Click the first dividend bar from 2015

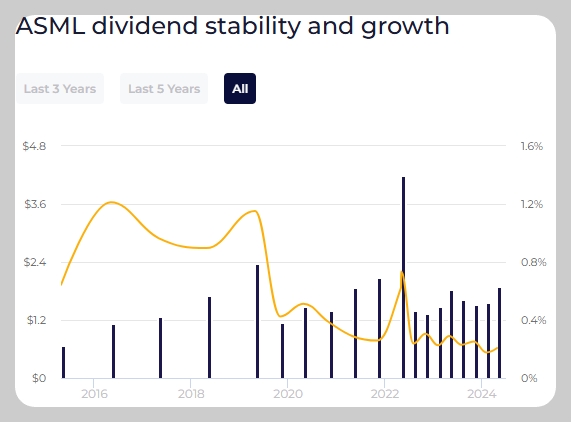[x=63, y=363]
